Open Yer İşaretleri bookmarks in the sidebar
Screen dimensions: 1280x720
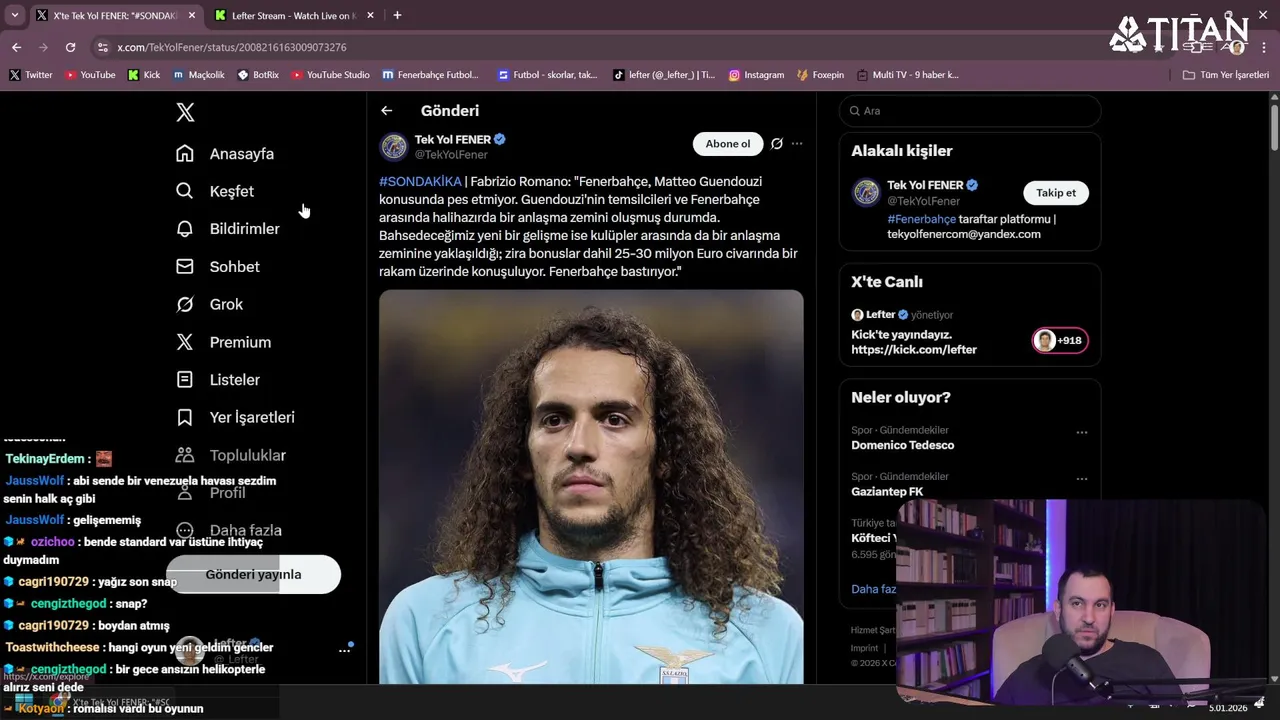(x=236, y=417)
